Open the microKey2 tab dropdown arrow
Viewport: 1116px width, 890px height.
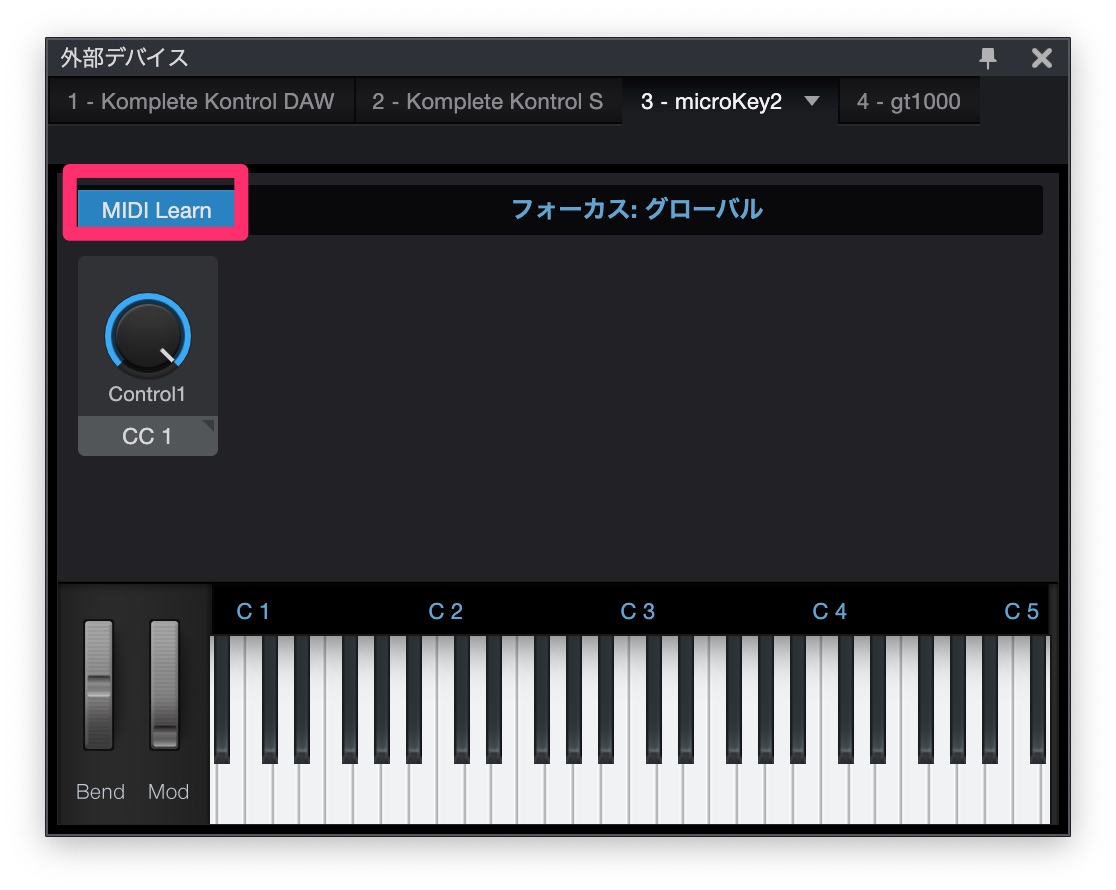pyautogui.click(x=812, y=101)
